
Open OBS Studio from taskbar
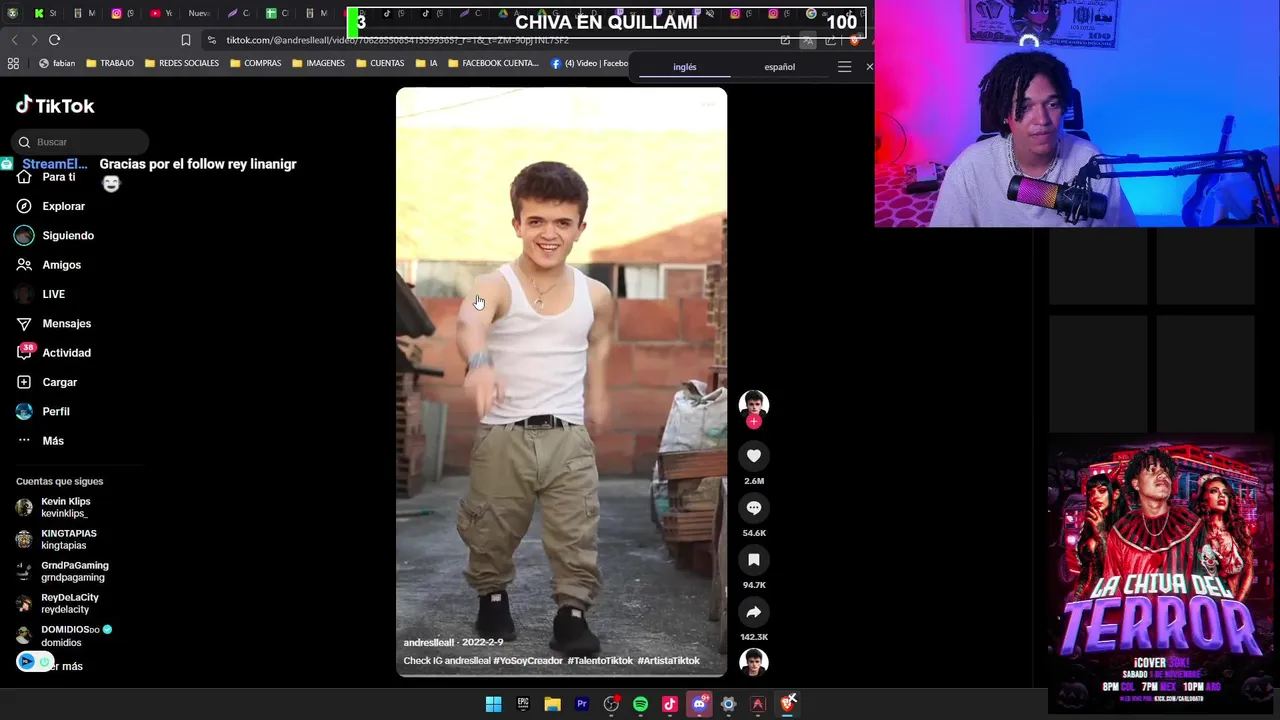click(x=611, y=704)
